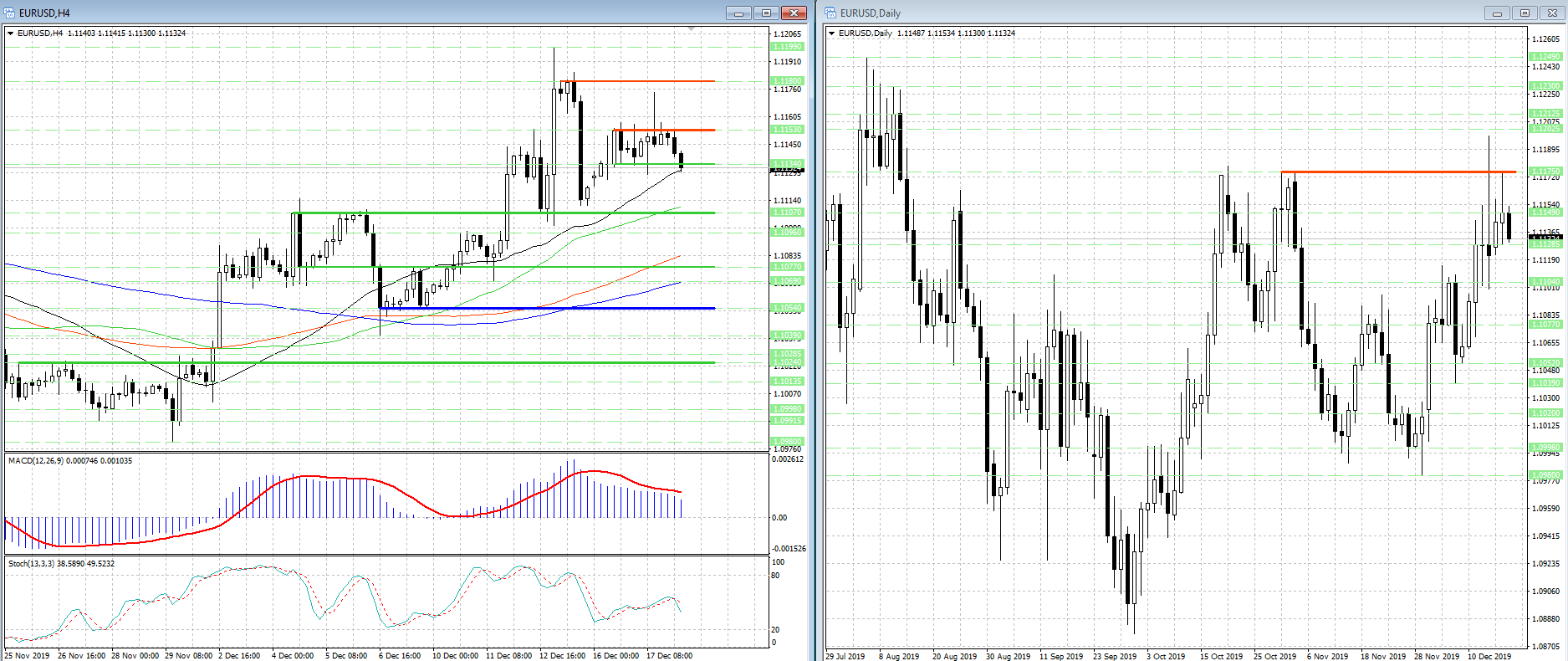Click the -0.001526 value on MACD scale
This screenshot has width=1568, height=661.
[x=789, y=549]
